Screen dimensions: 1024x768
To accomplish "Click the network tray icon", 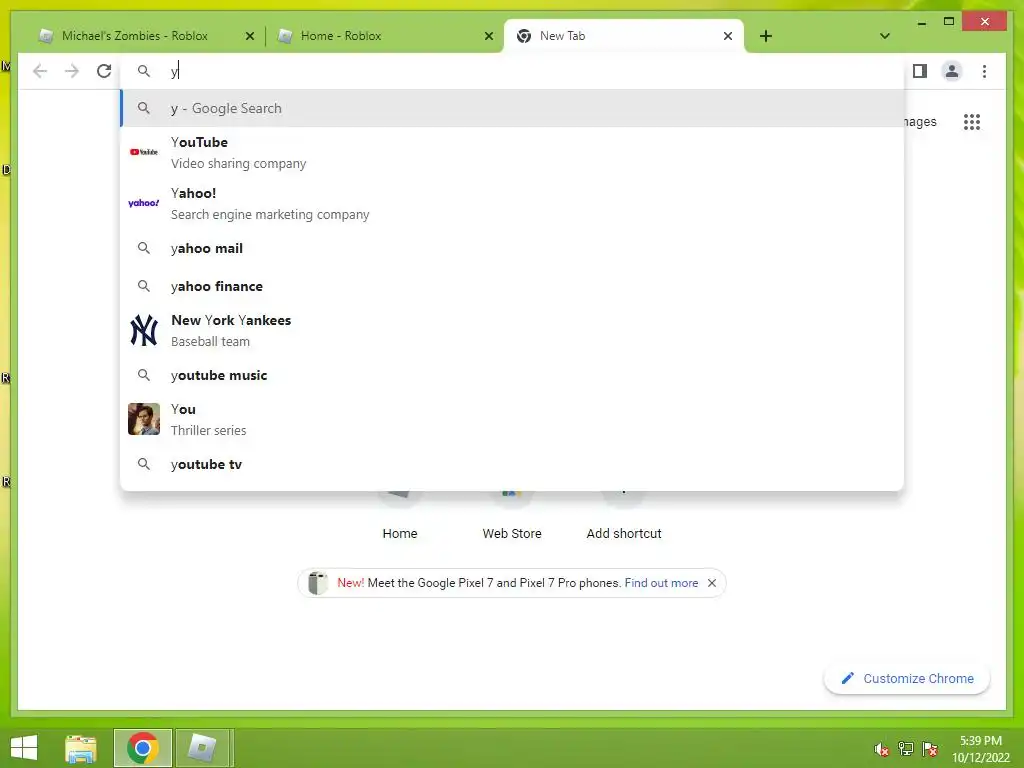I will pyautogui.click(x=906, y=749).
